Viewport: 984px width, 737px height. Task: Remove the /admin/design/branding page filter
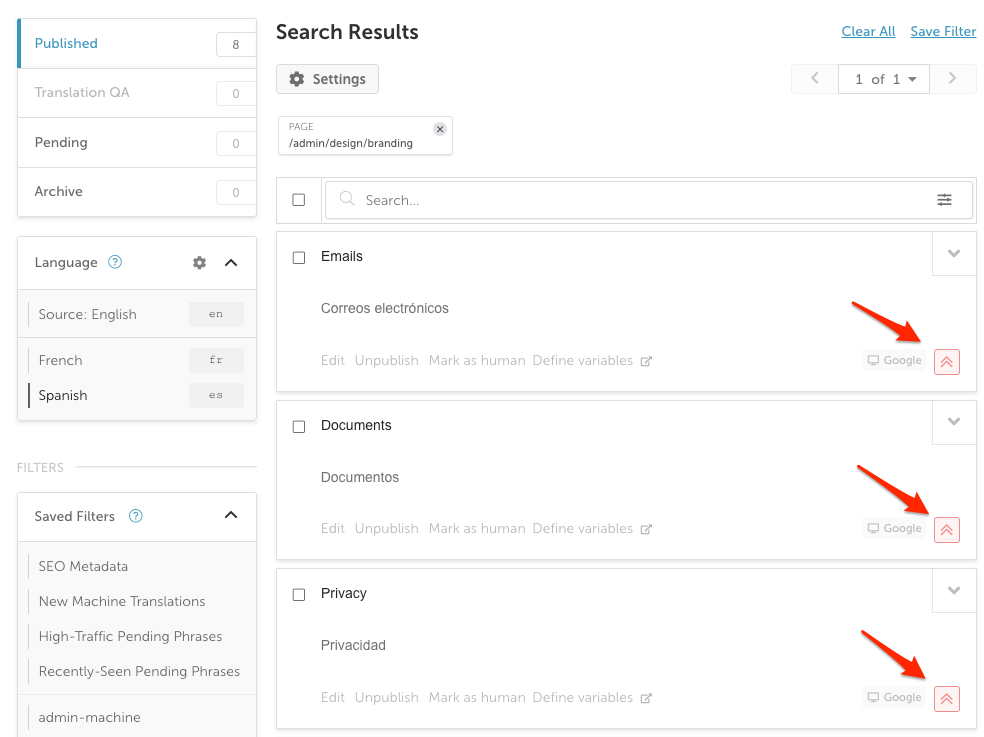[440, 129]
